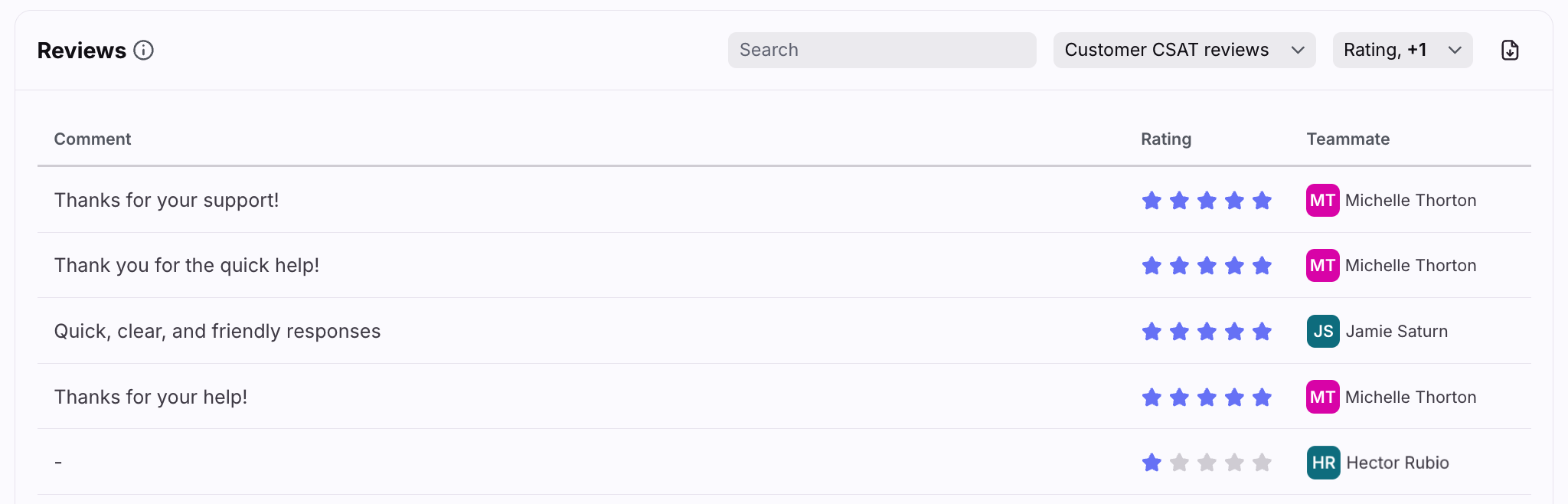Click Michelle Thorton's avatar in the first row
The image size is (1568, 504).
tap(1322, 201)
